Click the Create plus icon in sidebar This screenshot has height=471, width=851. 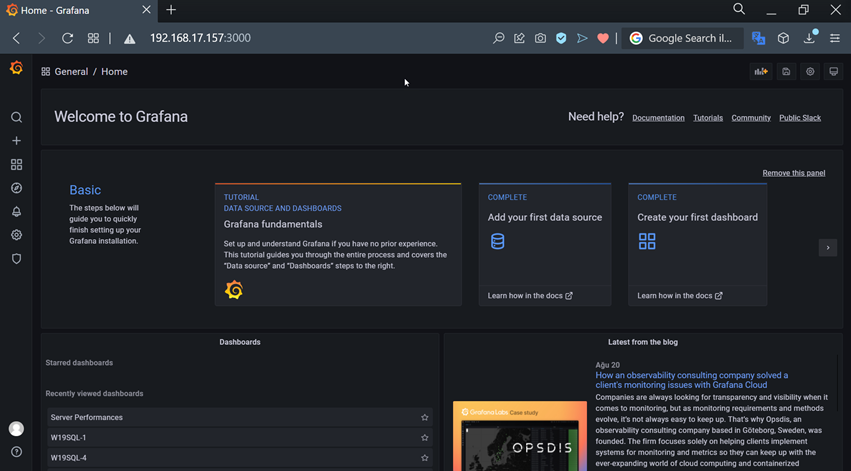(x=16, y=141)
